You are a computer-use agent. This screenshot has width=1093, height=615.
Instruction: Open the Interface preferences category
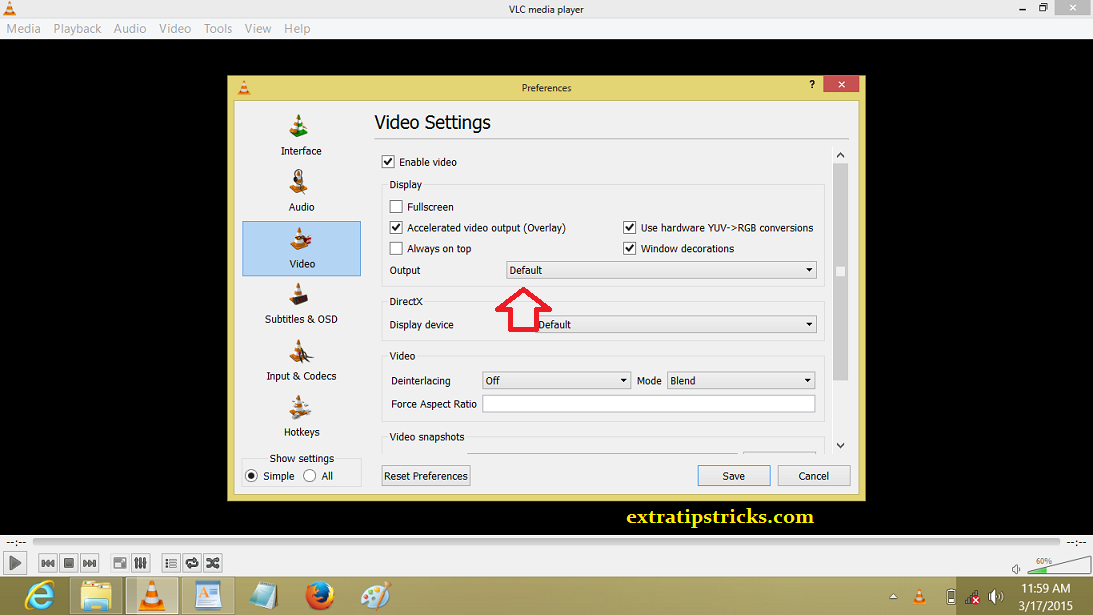pos(301,135)
